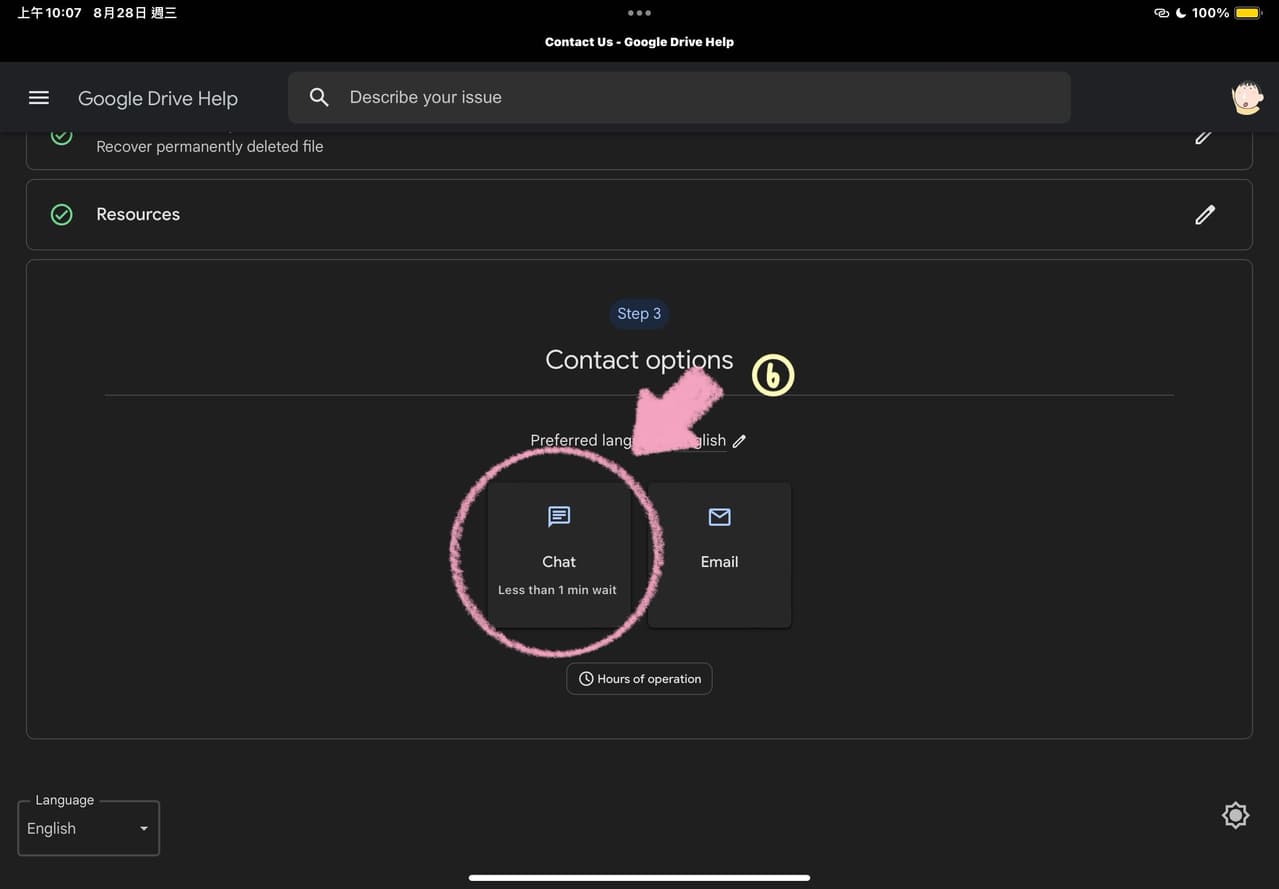Select the Chat contact option
This screenshot has height=889, width=1279.
559,555
